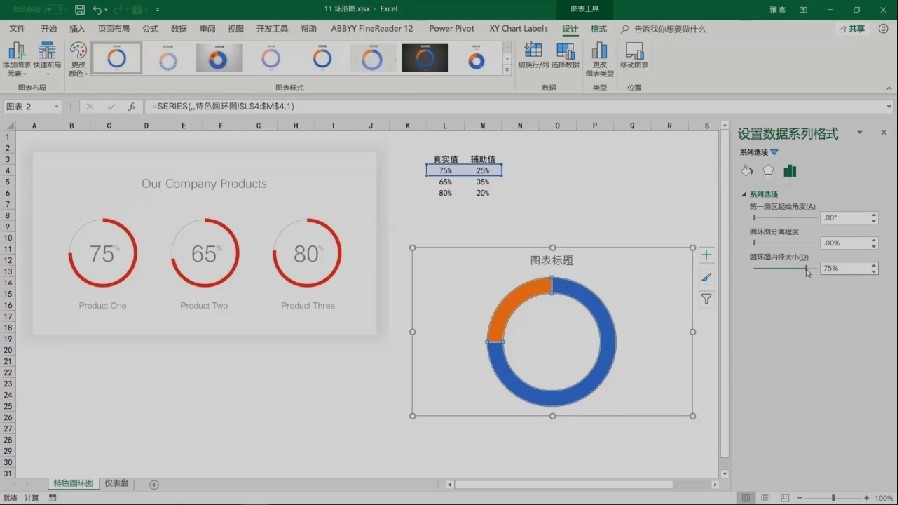Click the Select Data icon

[x=565, y=56]
